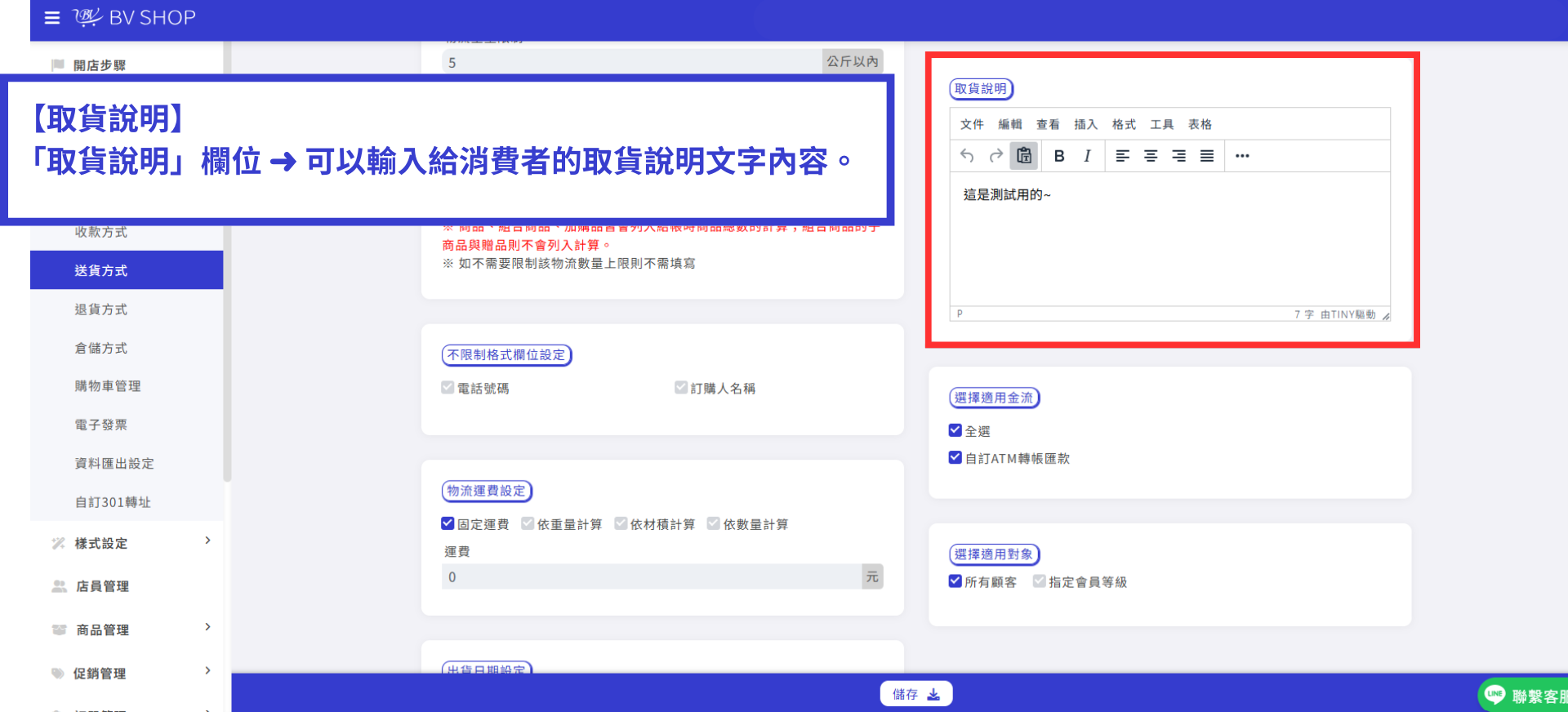Align editor text to the right
Screen dimensions: 1568x712
point(1178,156)
